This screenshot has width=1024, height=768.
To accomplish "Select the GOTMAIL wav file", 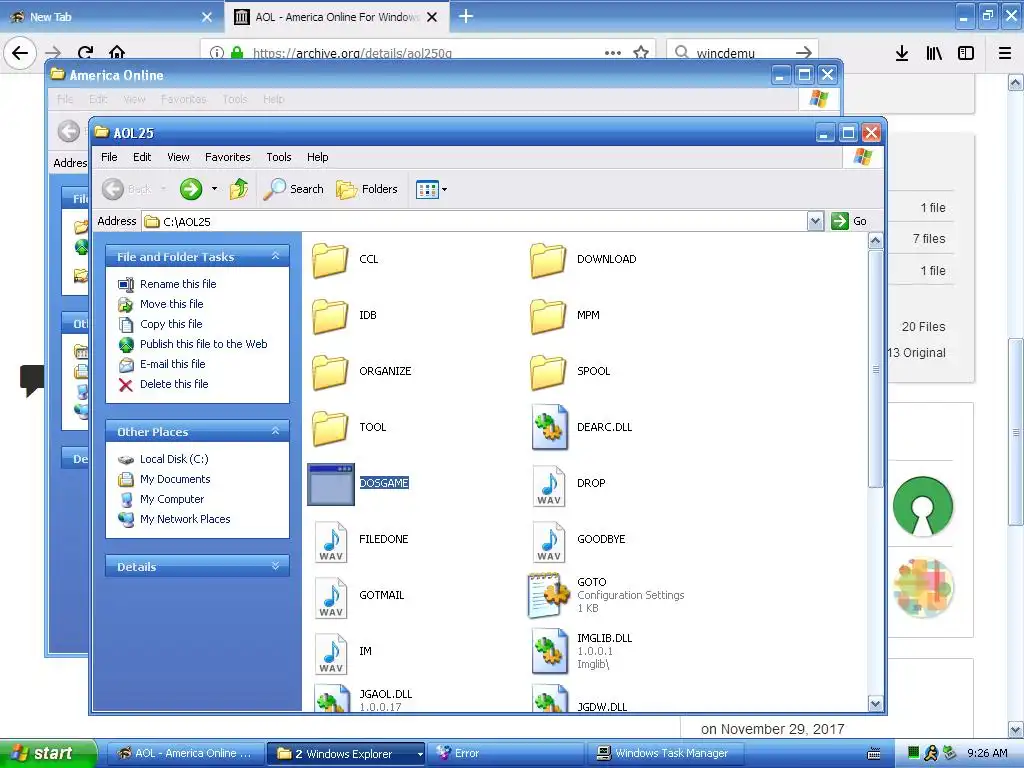I will 359,596.
